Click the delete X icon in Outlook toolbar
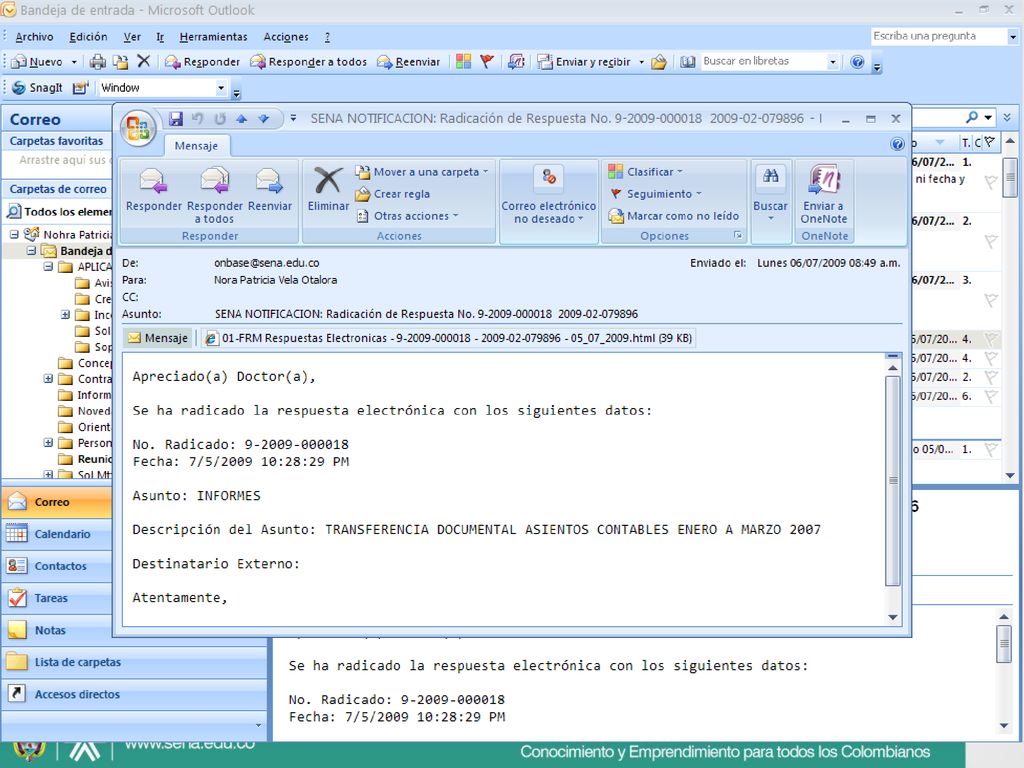This screenshot has height=768, width=1024. 144,61
